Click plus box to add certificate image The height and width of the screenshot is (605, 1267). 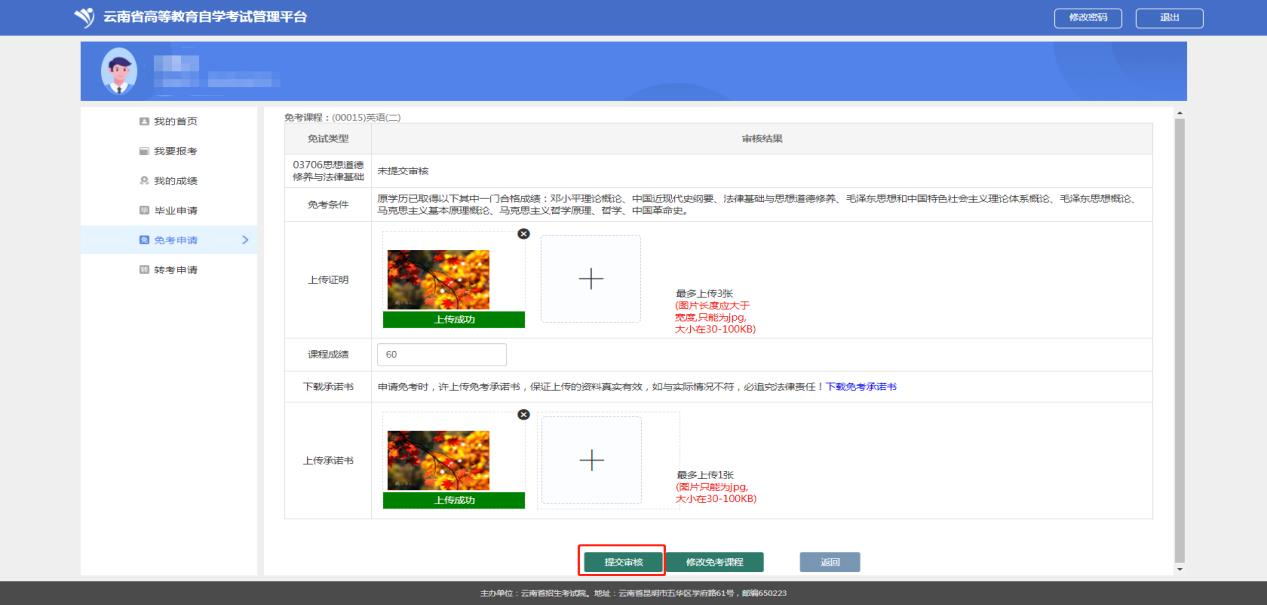click(591, 279)
